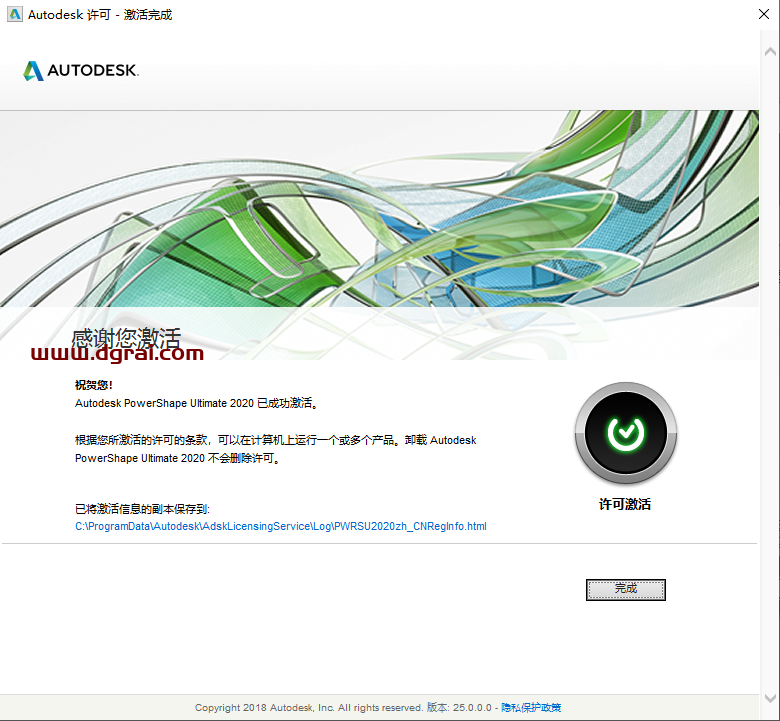780x721 pixels.
Task: Open the 隐私保护政策 privacy policy link
Action: point(531,707)
